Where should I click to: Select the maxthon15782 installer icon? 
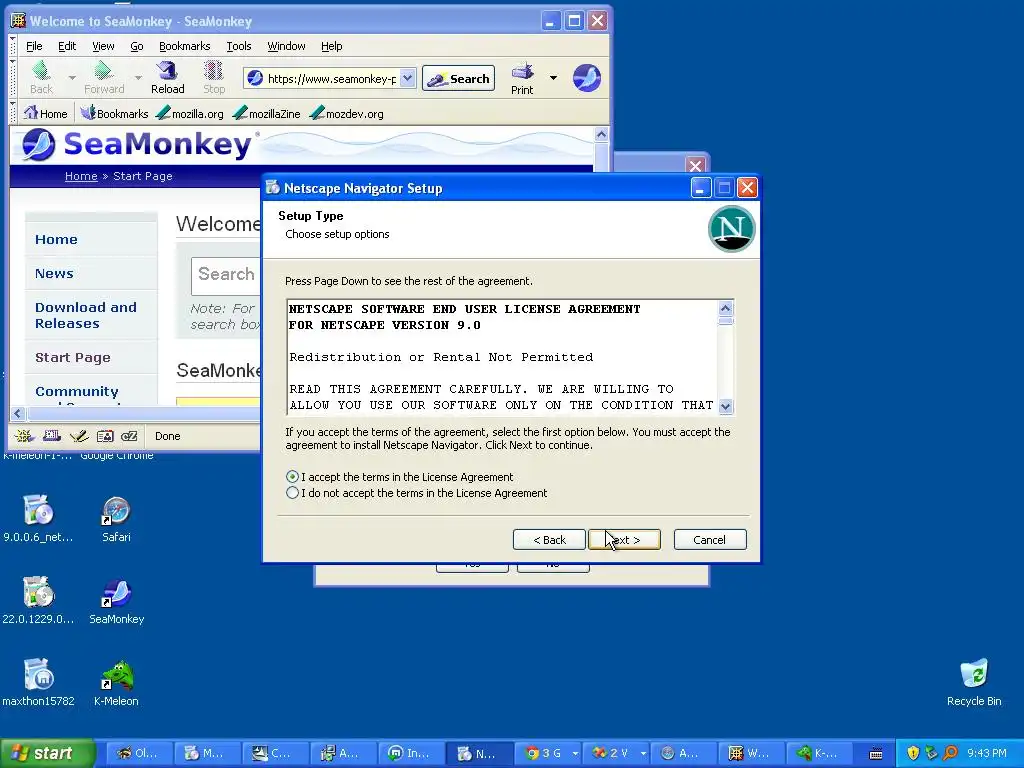[39, 684]
